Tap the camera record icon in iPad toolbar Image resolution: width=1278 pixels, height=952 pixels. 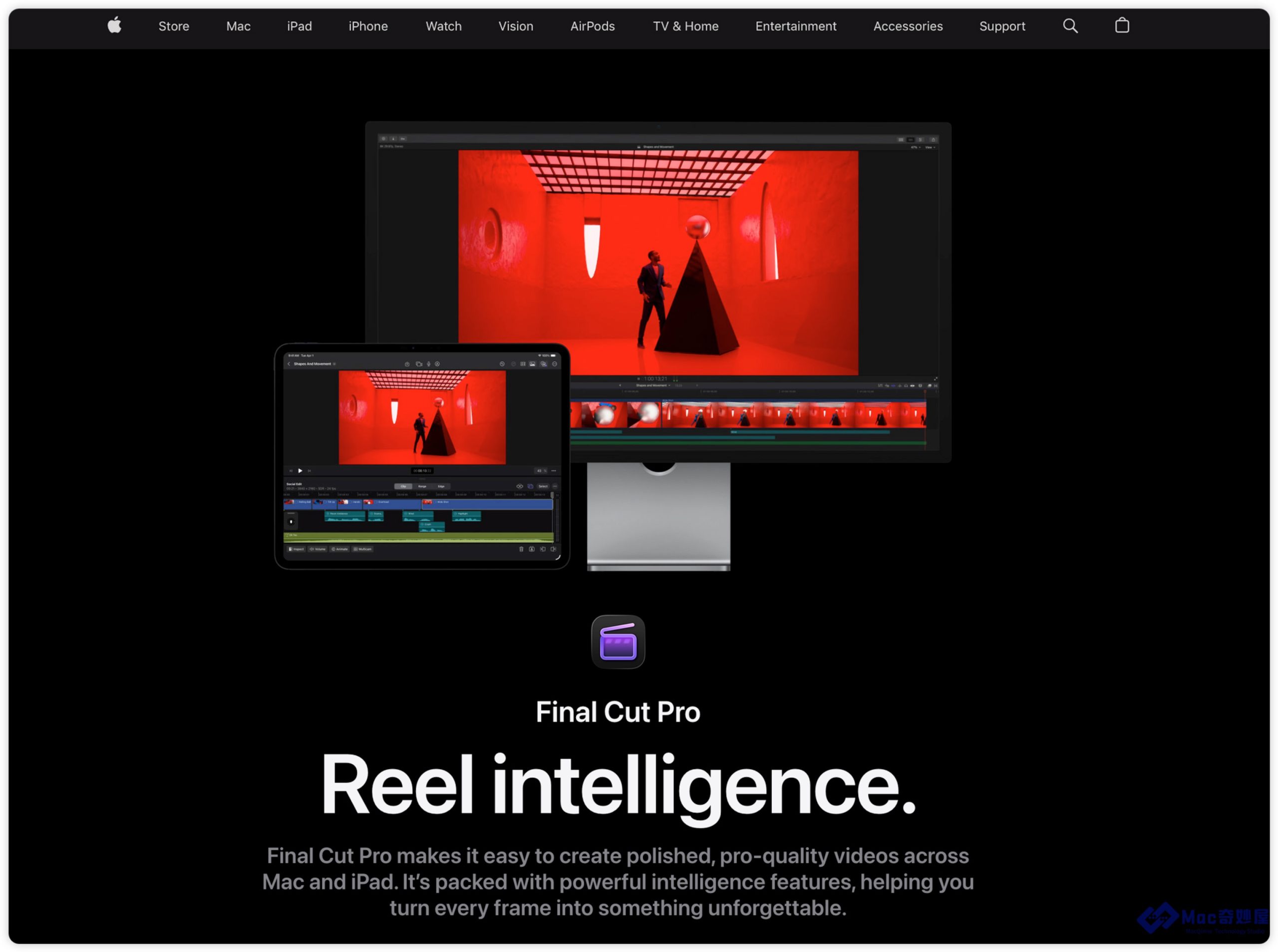tap(419, 364)
